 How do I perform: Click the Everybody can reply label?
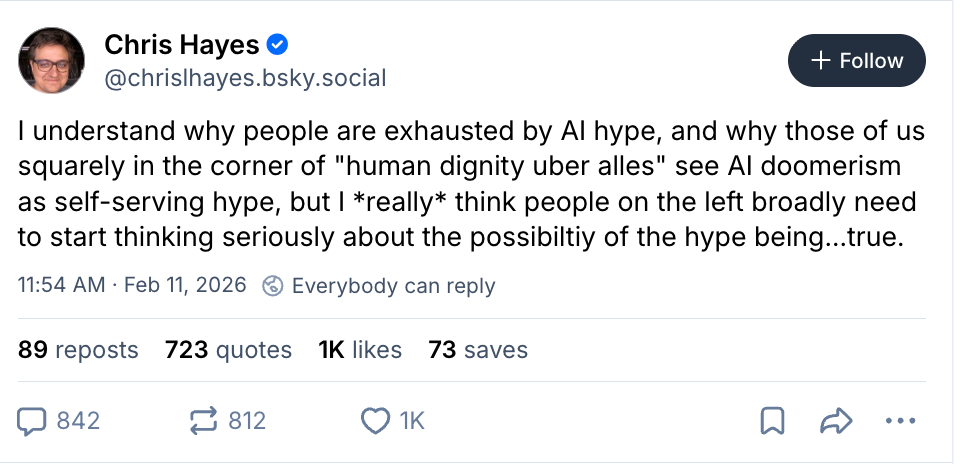pos(393,286)
